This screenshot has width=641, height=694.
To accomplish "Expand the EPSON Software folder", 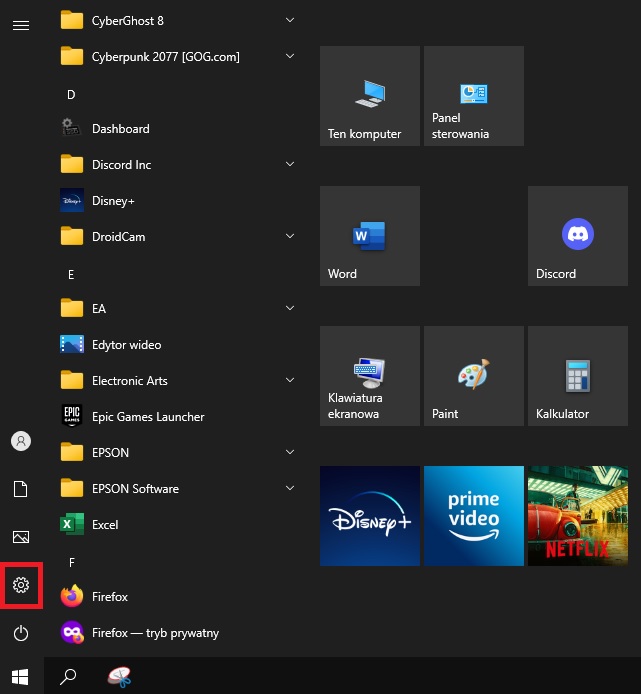I will point(289,488).
